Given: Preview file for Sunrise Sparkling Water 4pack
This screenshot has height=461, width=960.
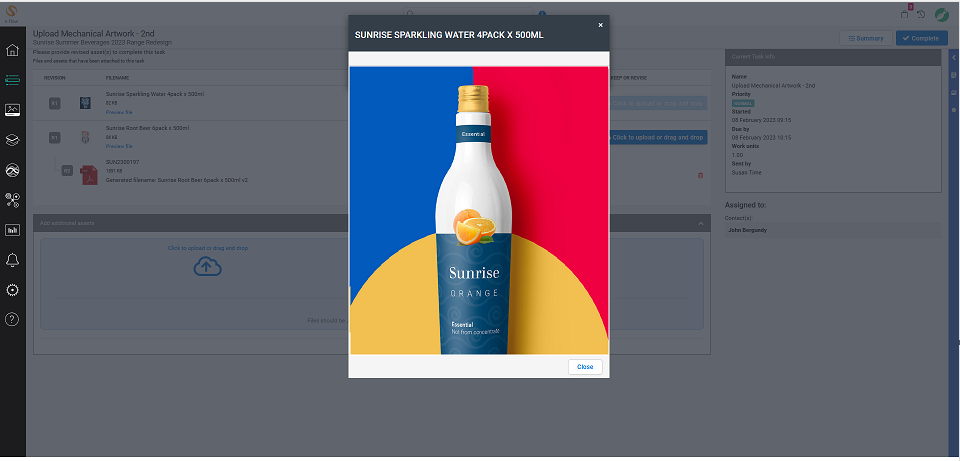Looking at the screenshot, I should click(119, 113).
